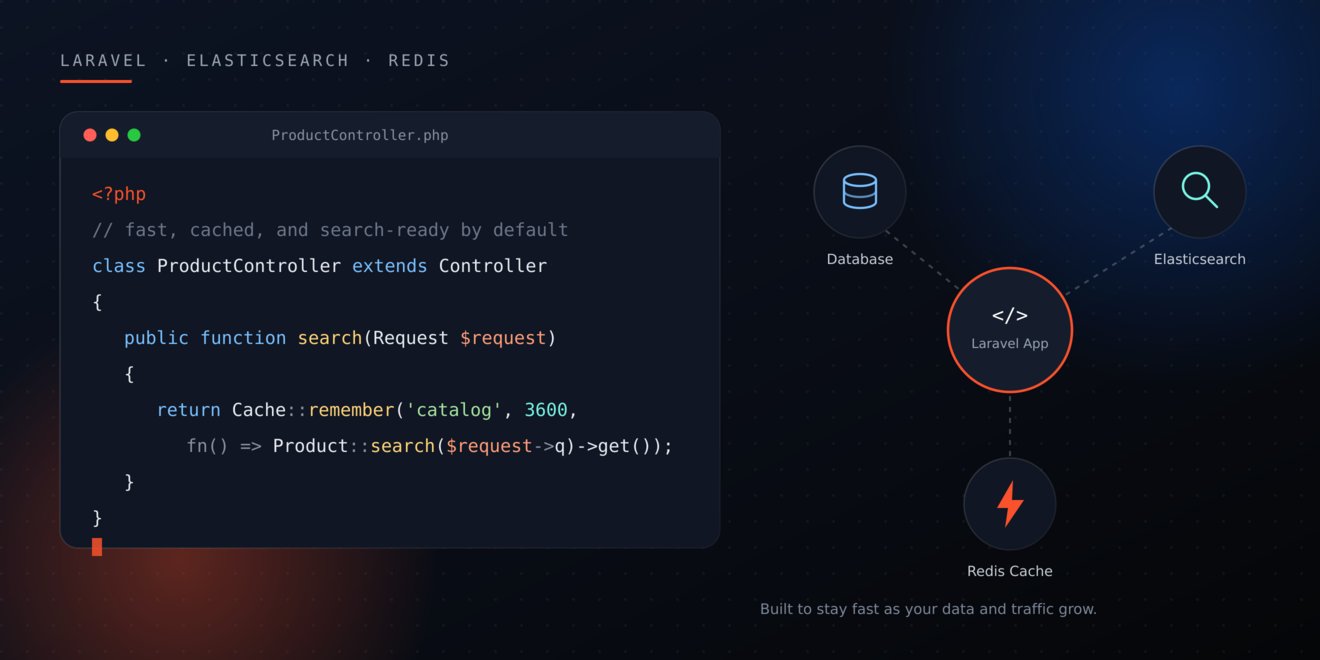The width and height of the screenshot is (1320, 660).
Task: Click the number 3600 in code
Action: pos(546,410)
